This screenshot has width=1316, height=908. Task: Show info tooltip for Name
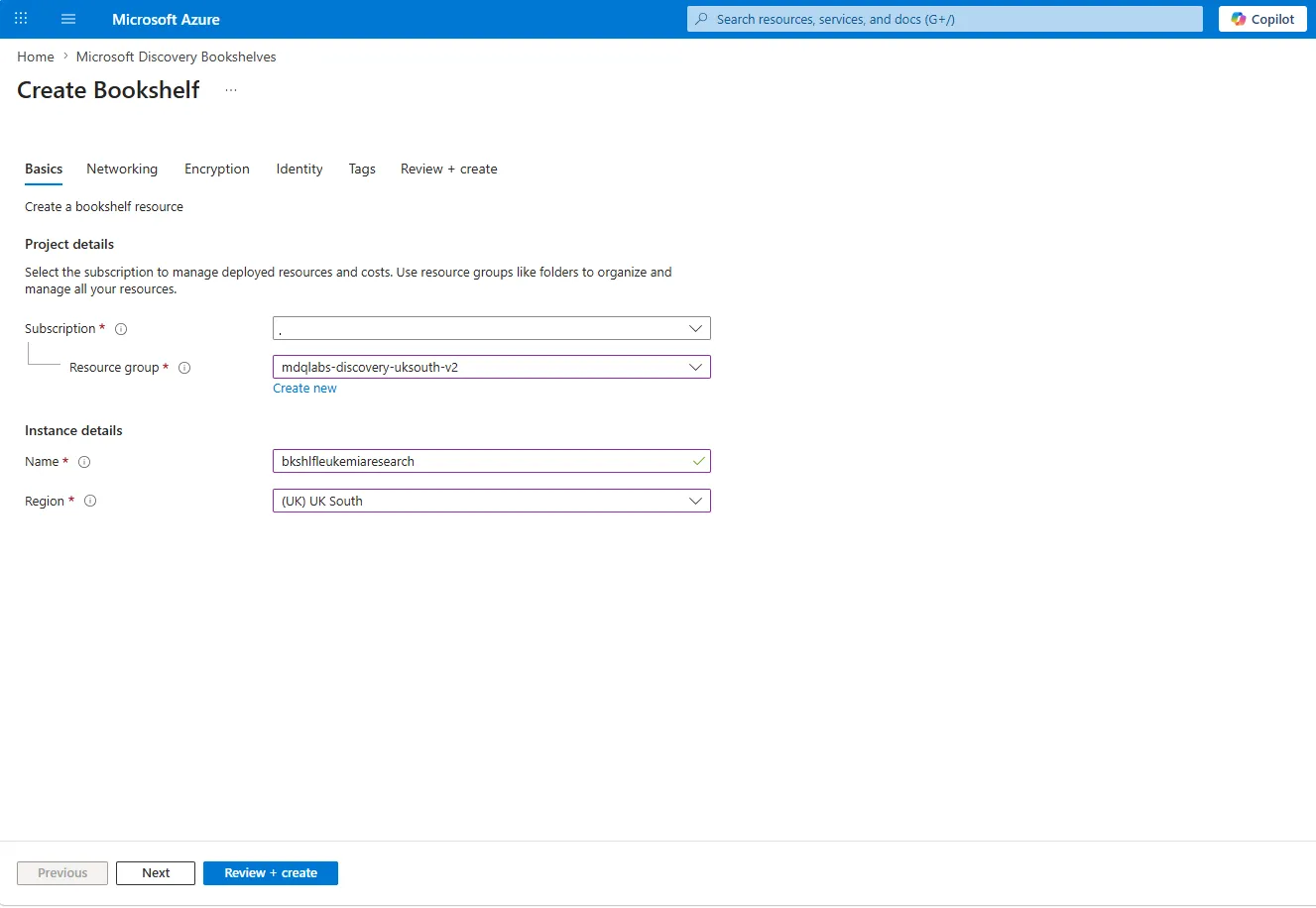click(x=84, y=462)
